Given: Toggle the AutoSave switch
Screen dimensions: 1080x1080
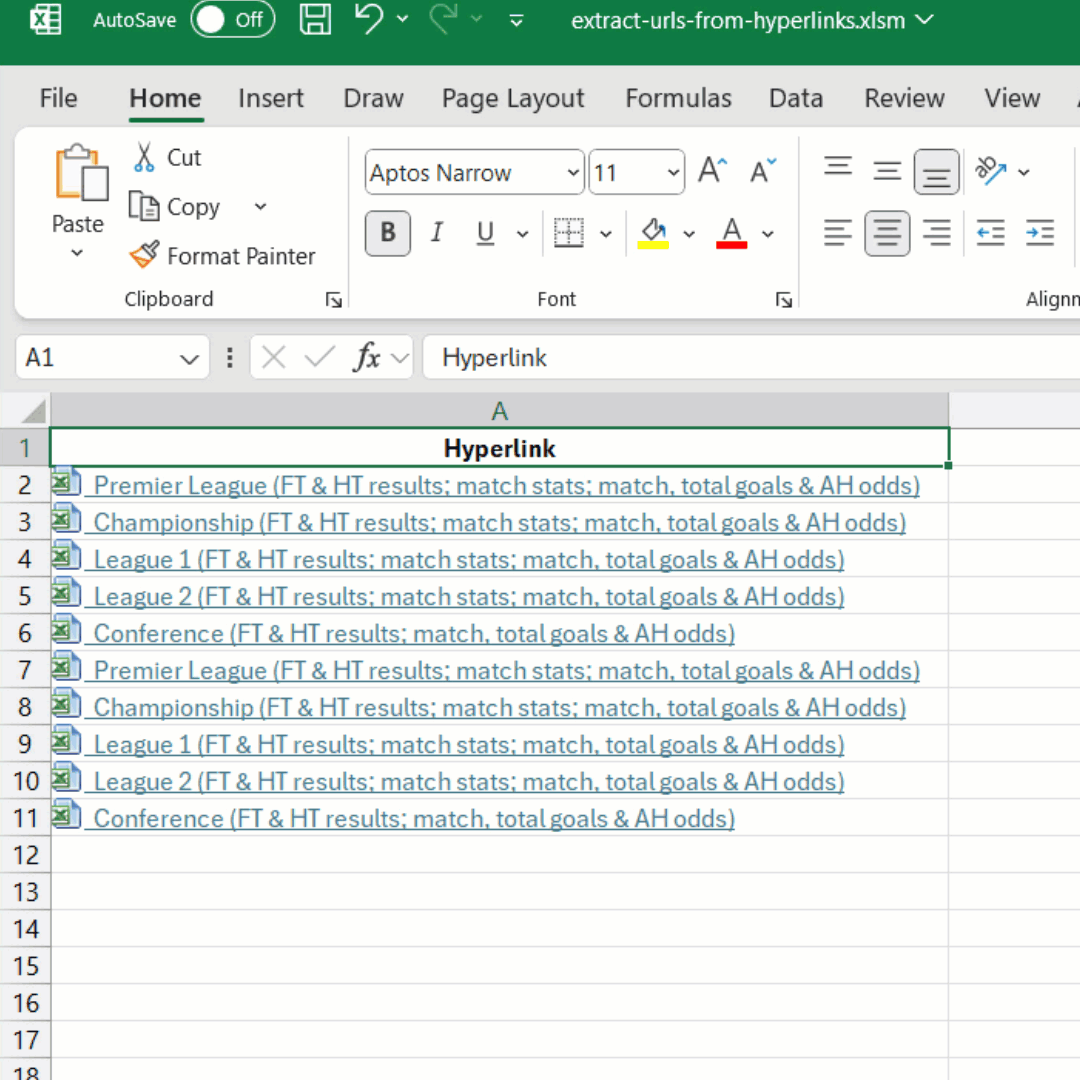Looking at the screenshot, I should click(x=233, y=19).
